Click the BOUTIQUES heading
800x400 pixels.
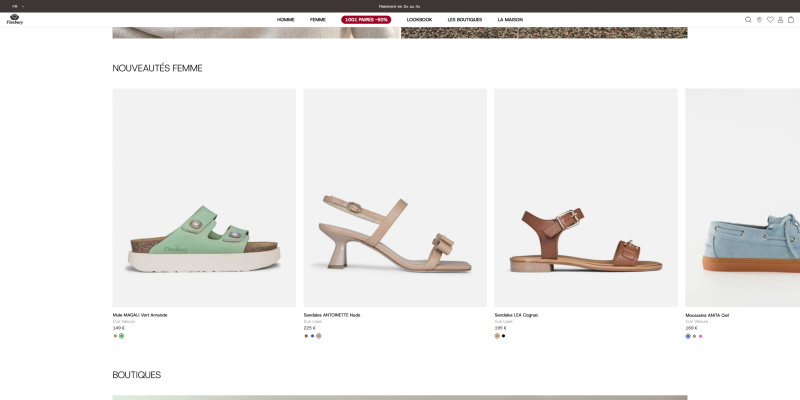point(137,375)
